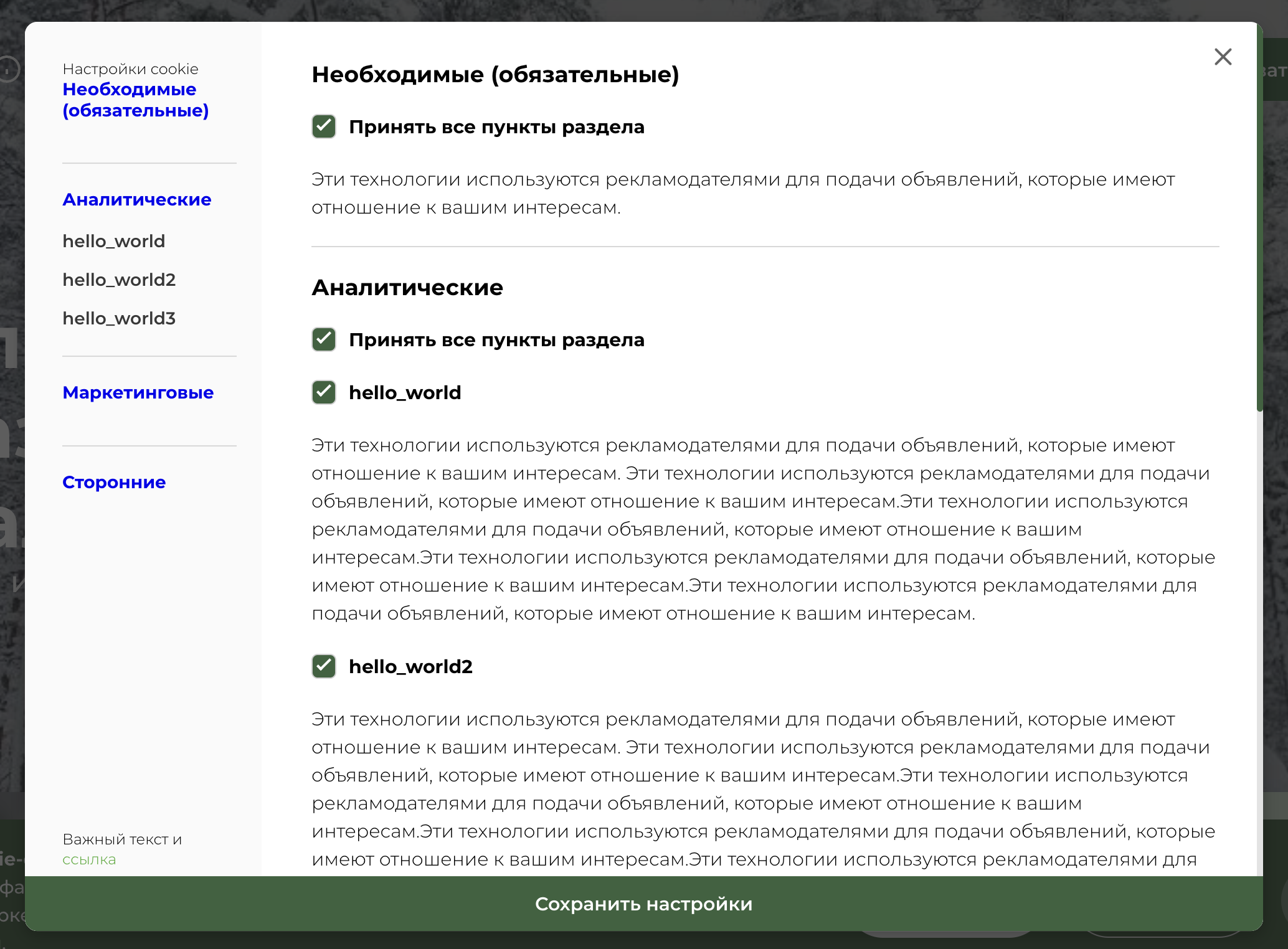Uncheck the hello_world cookie checkbox

pyautogui.click(x=324, y=393)
